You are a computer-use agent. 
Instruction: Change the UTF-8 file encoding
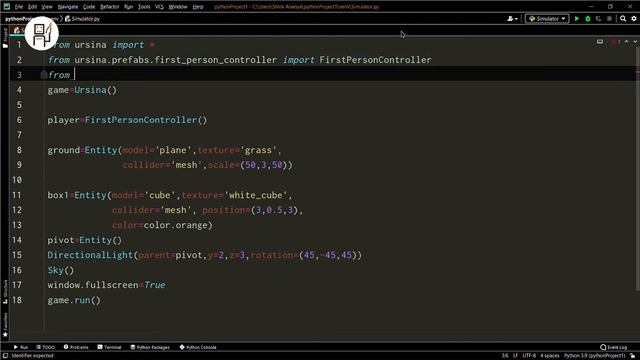[529, 356]
